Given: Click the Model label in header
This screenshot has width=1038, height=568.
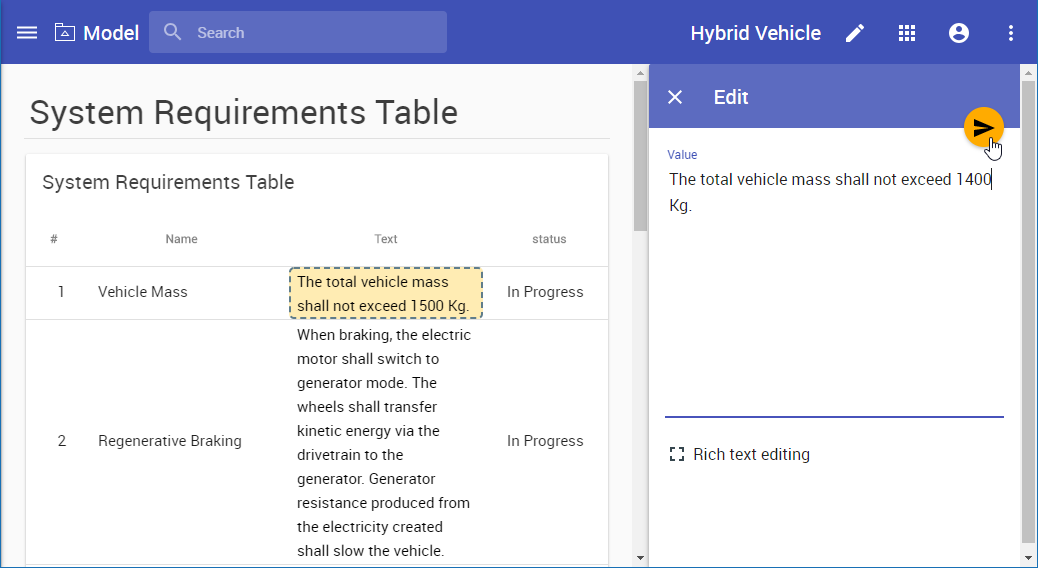Looking at the screenshot, I should tap(111, 33).
